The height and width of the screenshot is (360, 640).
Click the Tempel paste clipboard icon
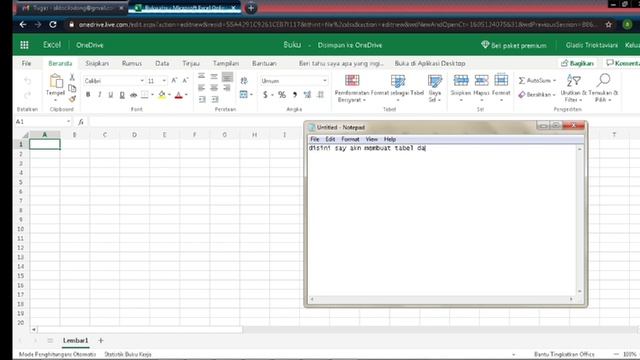tap(56, 81)
